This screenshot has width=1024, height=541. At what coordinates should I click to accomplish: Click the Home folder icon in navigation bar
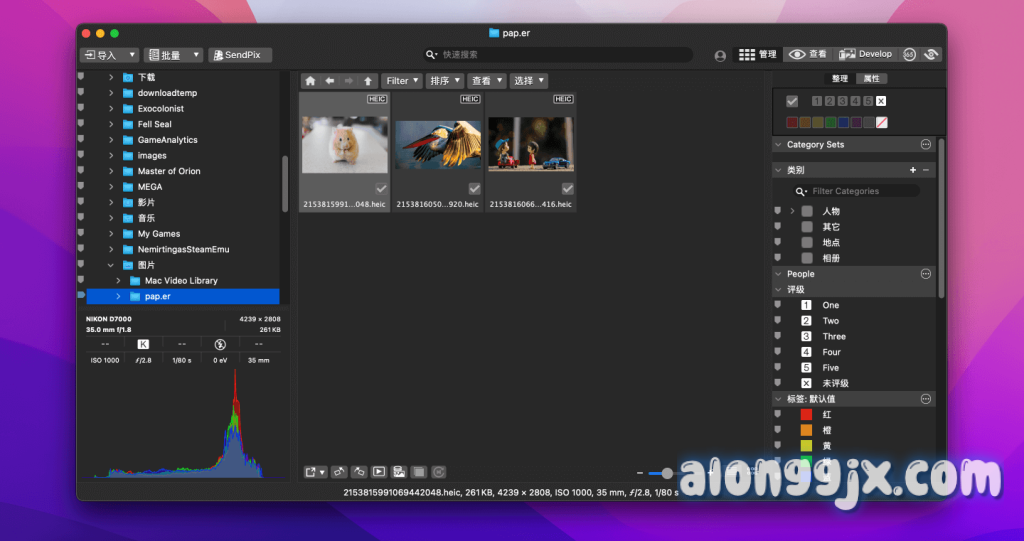[310, 81]
